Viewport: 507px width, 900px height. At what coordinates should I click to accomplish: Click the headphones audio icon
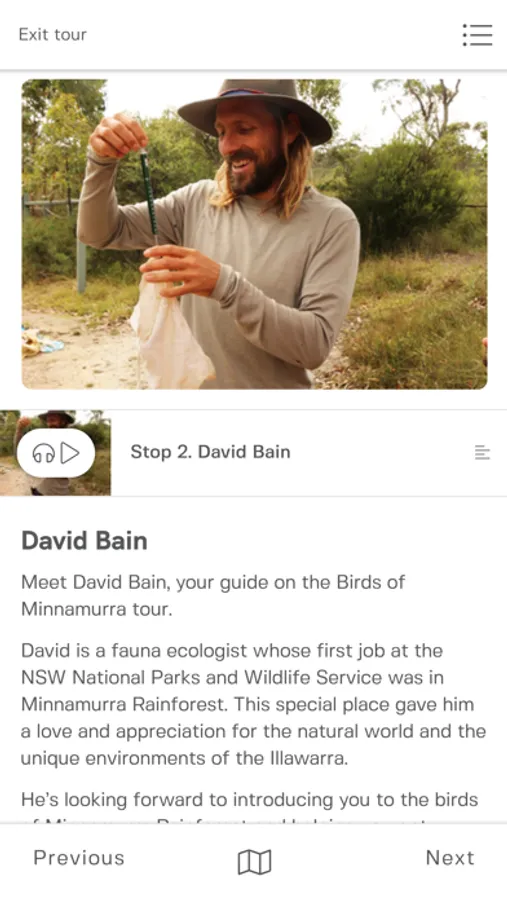[x=43, y=453]
